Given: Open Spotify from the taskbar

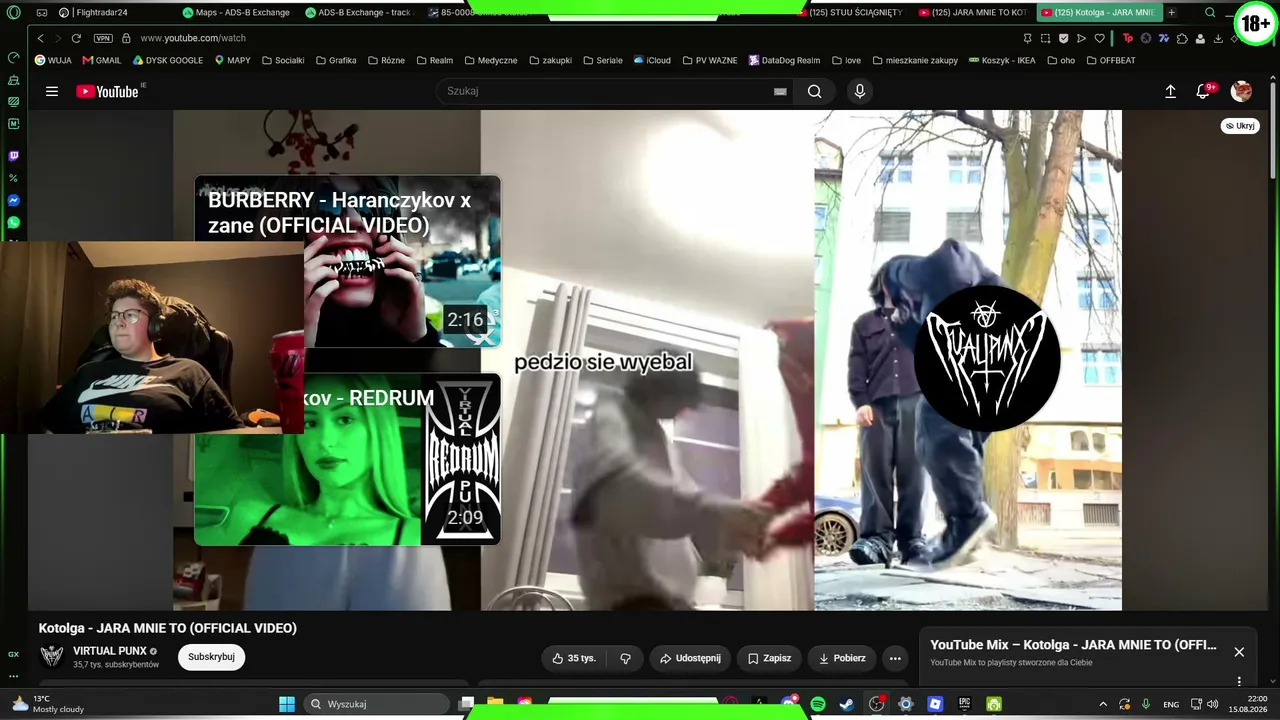Looking at the screenshot, I should 818,704.
